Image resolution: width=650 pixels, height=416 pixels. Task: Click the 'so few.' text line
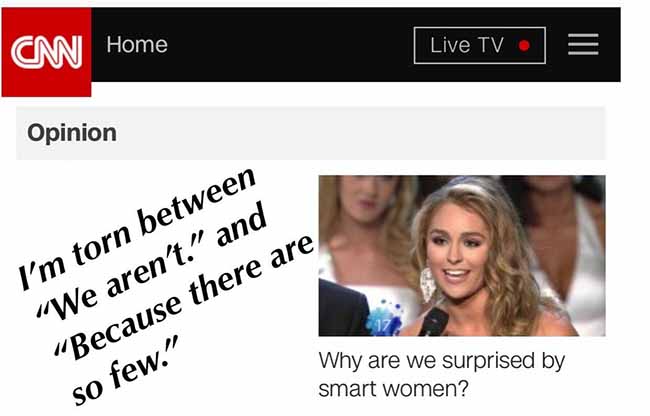coord(124,369)
